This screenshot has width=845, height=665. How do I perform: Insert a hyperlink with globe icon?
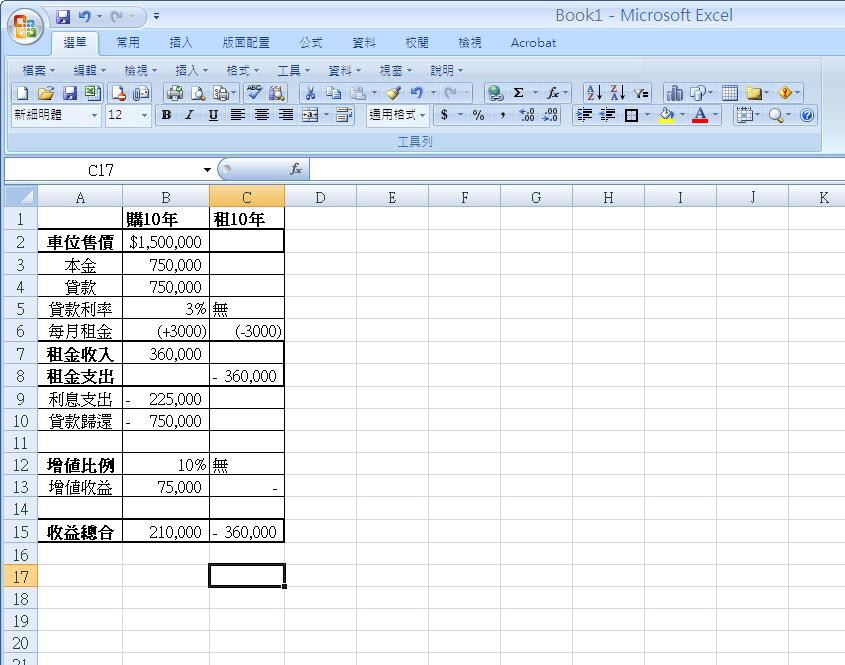(495, 93)
